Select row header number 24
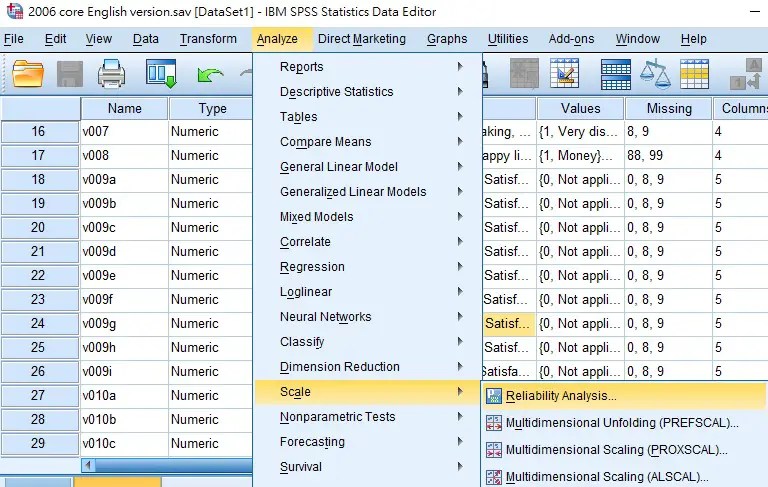Screen dimensions: 768x487 point(39,323)
